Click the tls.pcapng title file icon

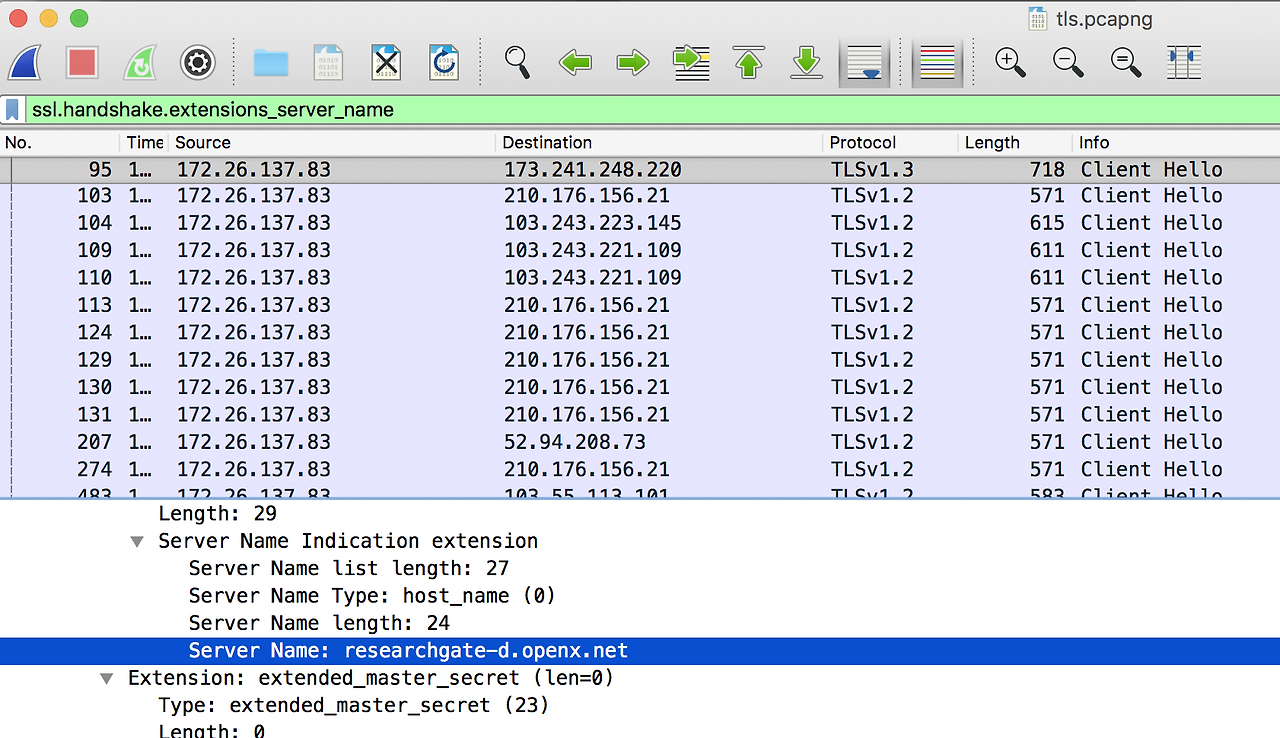point(1039,19)
